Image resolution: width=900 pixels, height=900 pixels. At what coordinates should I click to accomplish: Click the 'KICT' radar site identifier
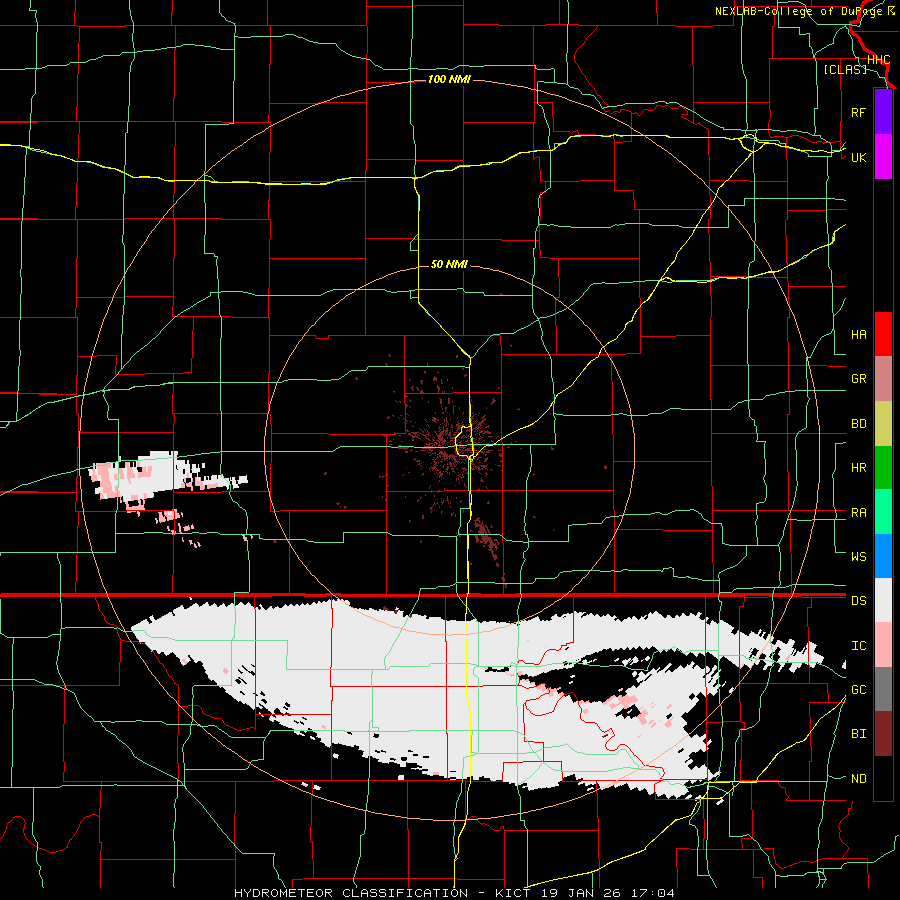514,893
